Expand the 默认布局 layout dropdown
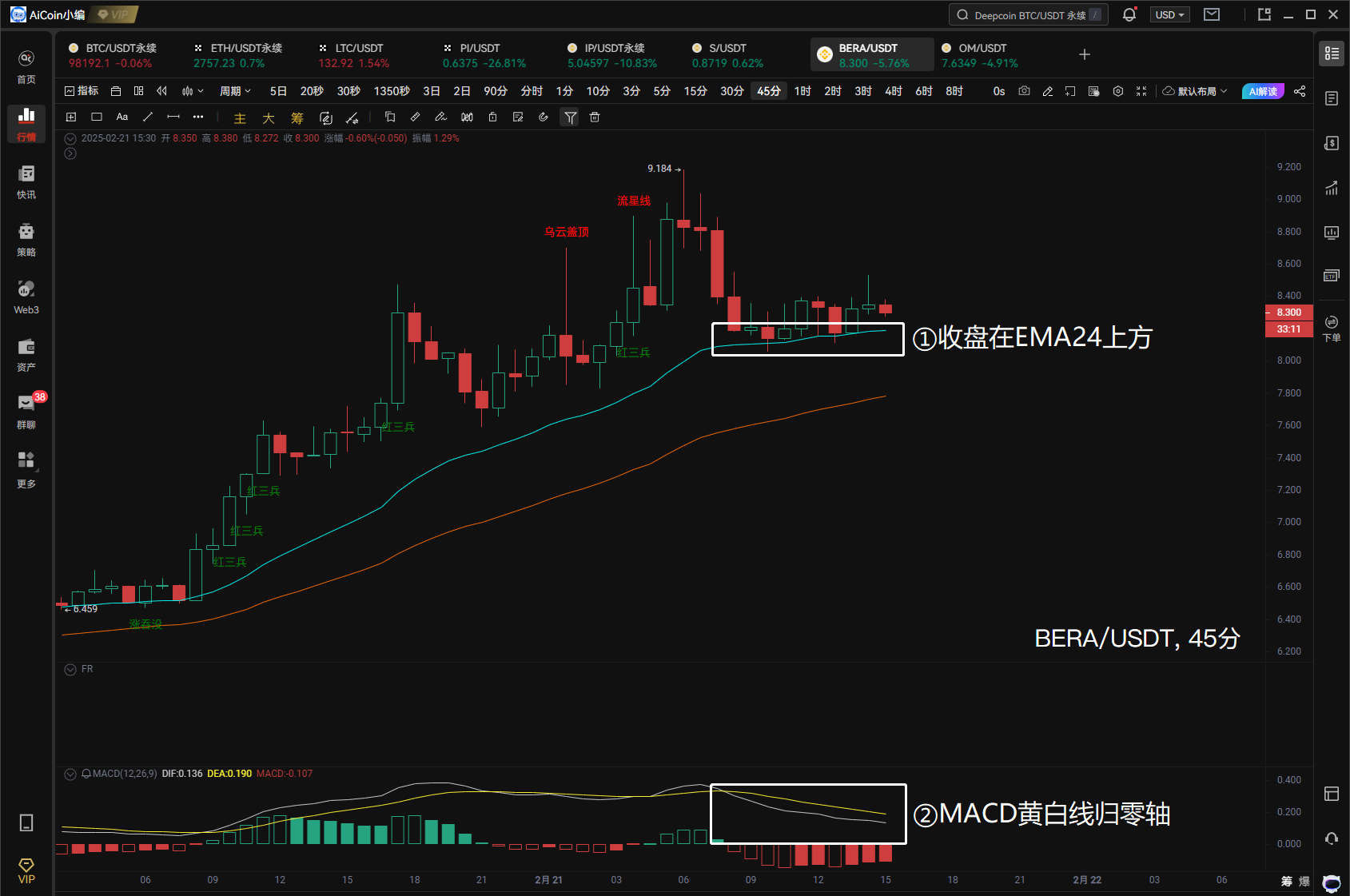 point(1195,91)
